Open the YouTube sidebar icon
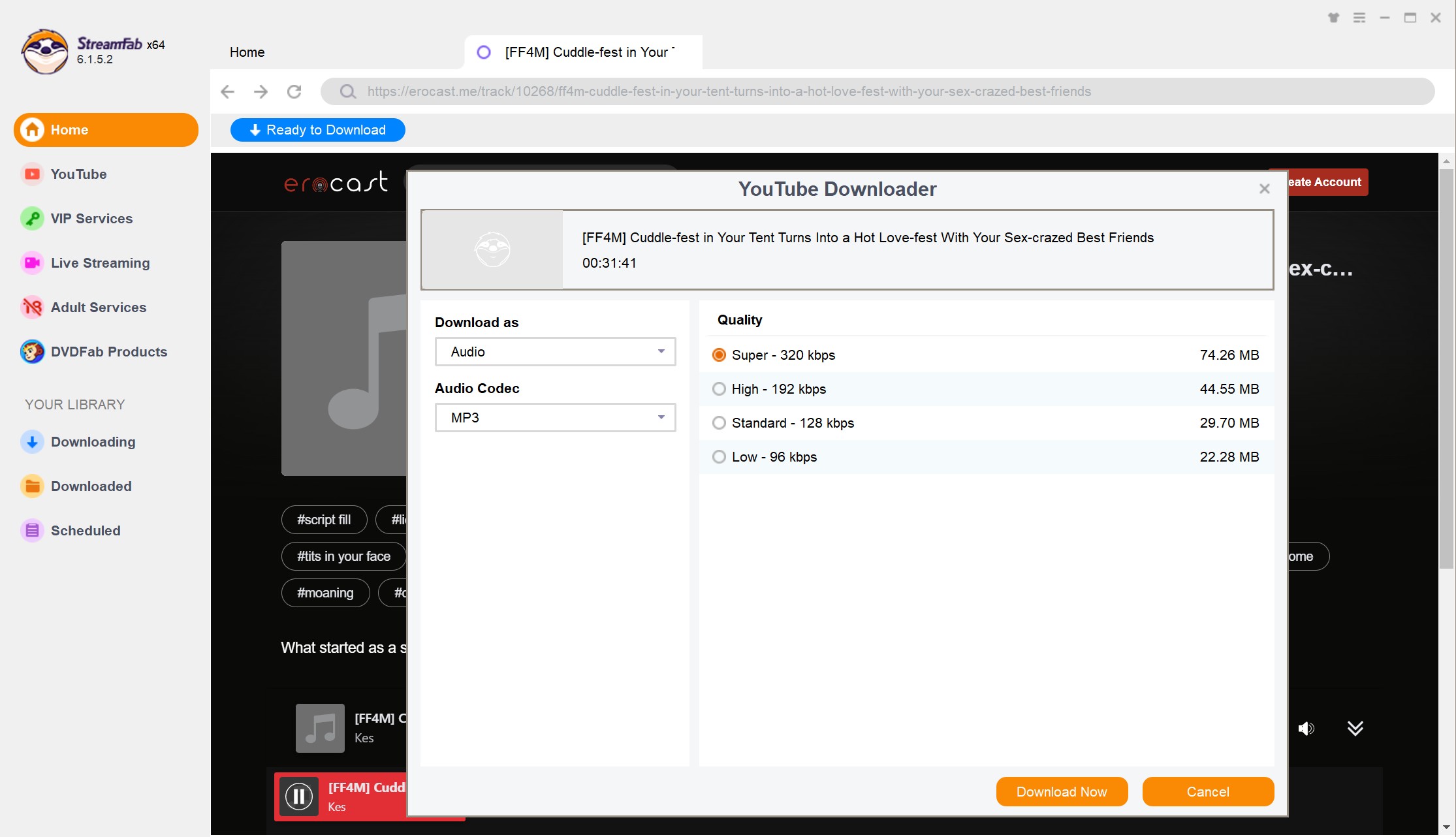Screen dimensions: 1456x837 point(32,174)
